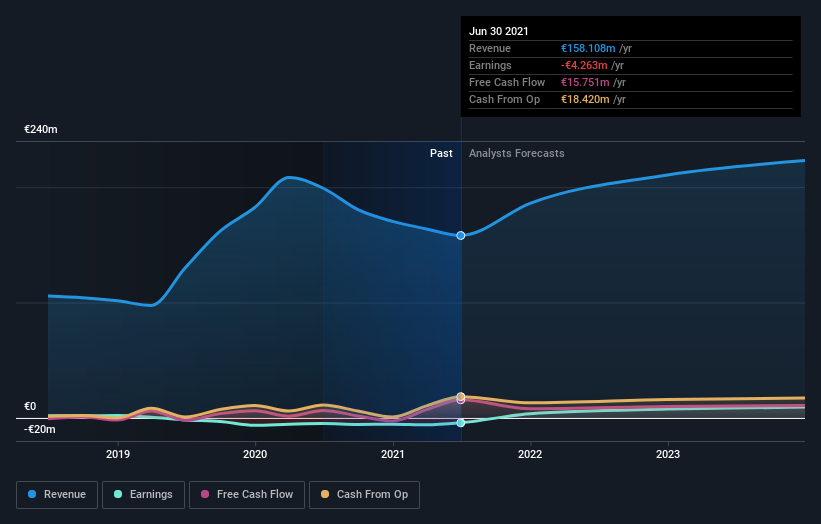This screenshot has height=524, width=821.
Task: Click the Free Cash Flow label in tooltip
Action: (x=507, y=82)
